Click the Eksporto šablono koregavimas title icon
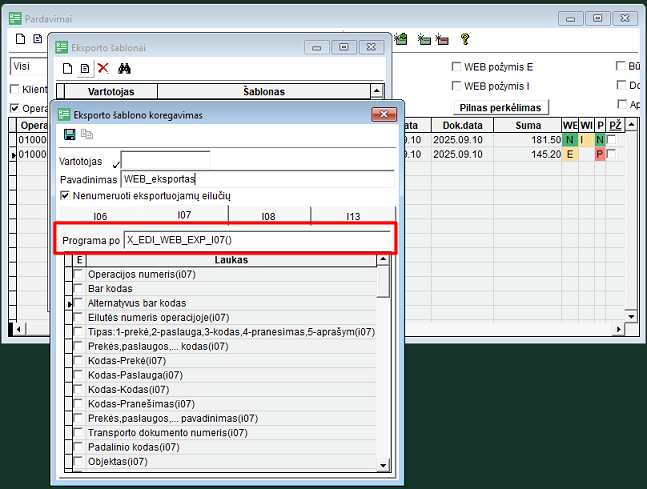The height and width of the screenshot is (489, 647). pyautogui.click(x=64, y=115)
